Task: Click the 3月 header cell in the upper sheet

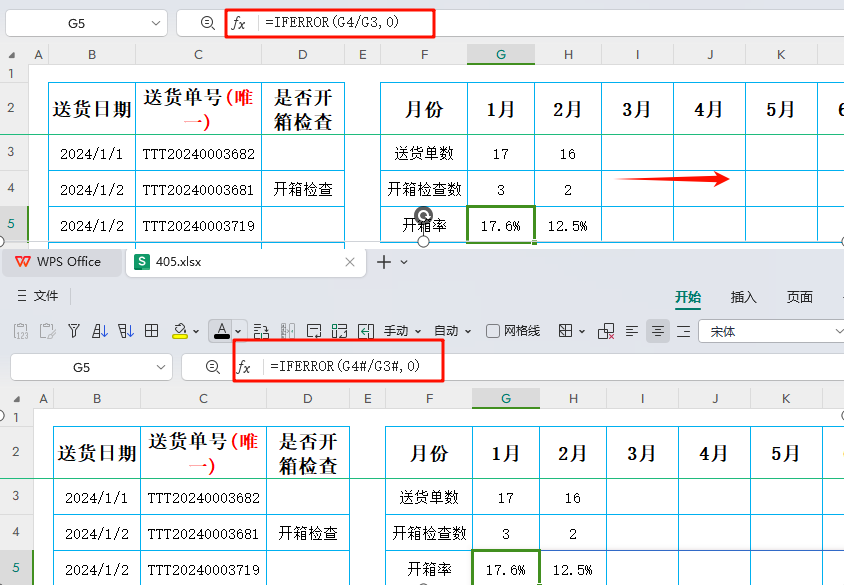Action: tap(637, 109)
